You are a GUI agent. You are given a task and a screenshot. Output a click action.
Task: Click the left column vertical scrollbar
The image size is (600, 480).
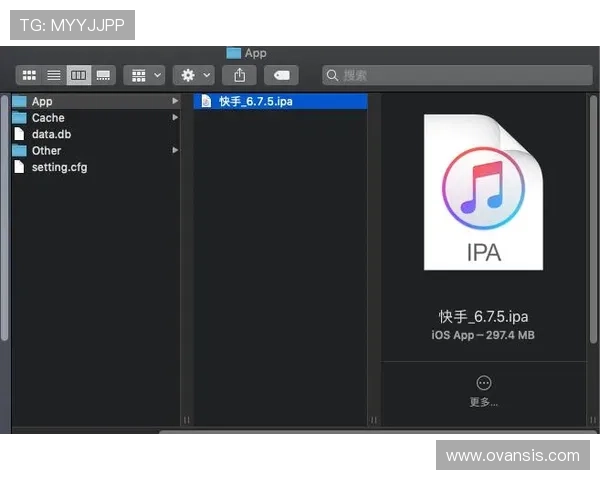coord(5,218)
